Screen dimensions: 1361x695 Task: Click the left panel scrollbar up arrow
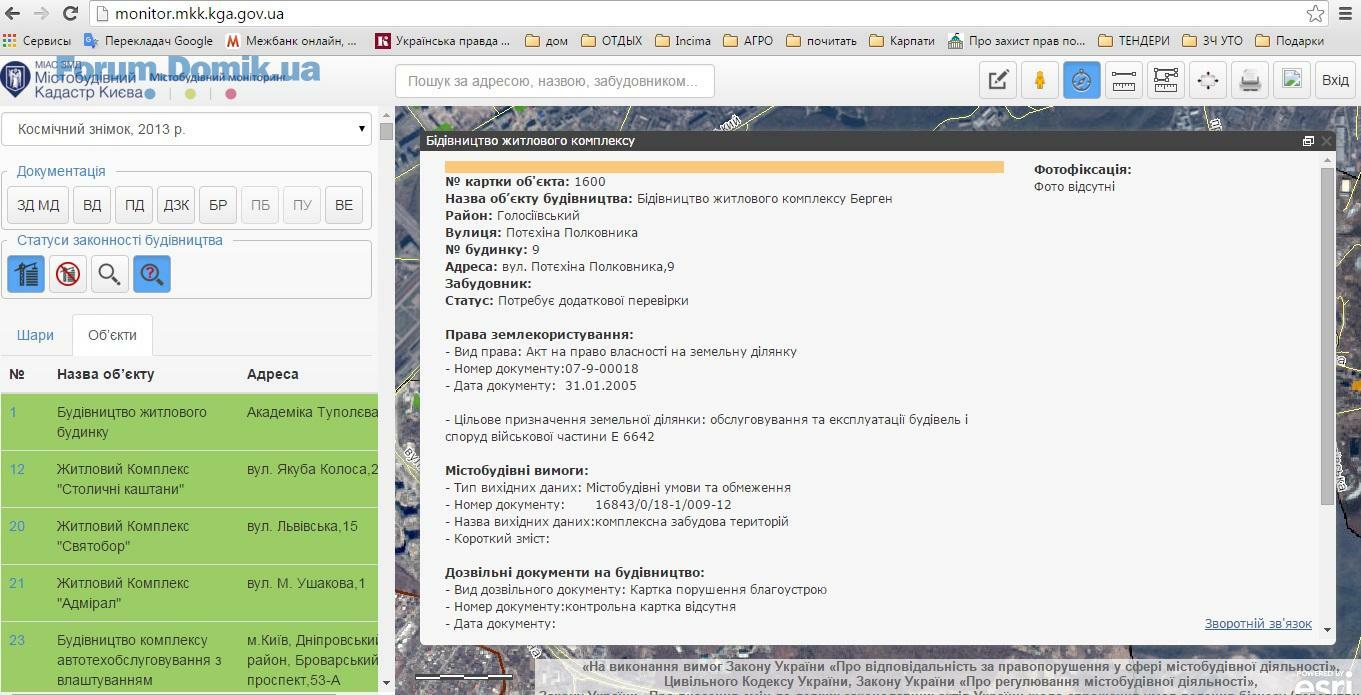click(386, 114)
